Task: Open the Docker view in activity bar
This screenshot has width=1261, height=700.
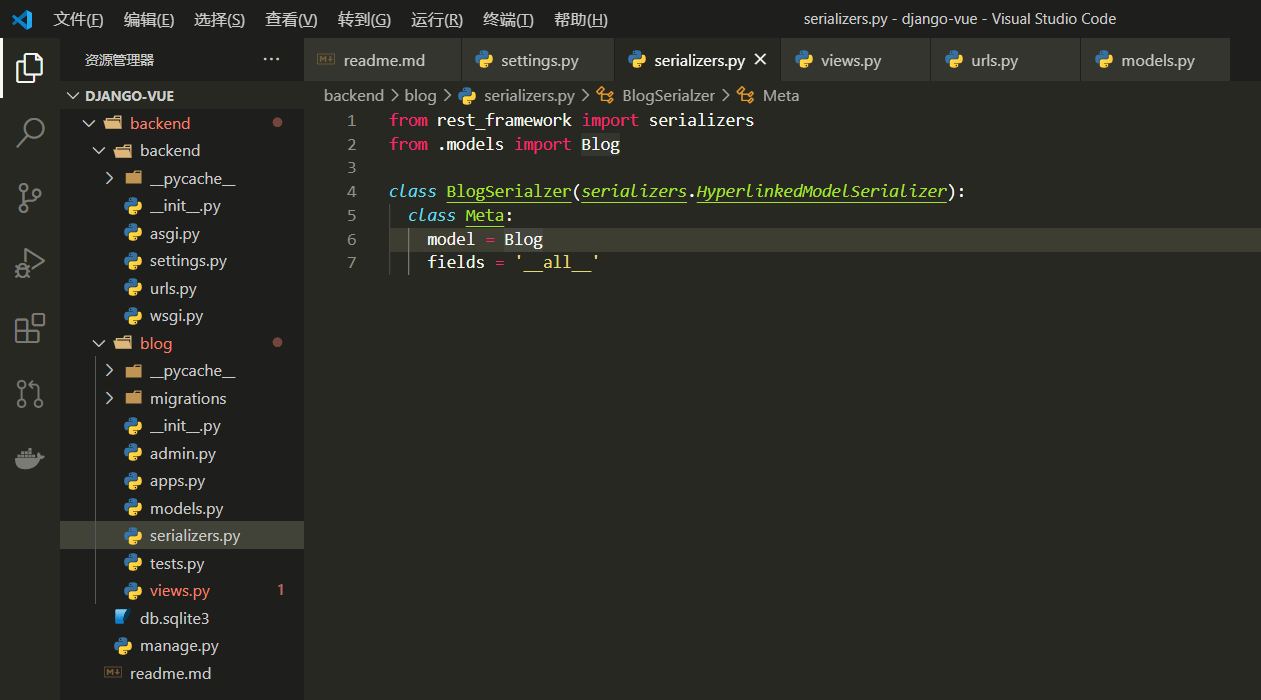Action: [30, 458]
